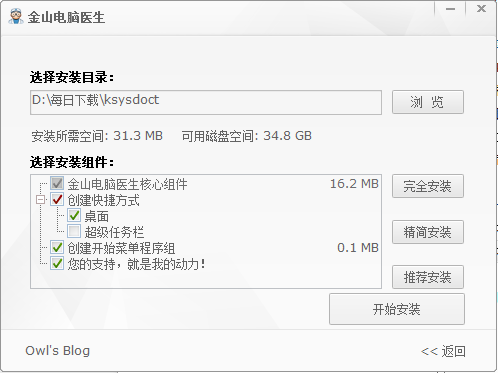Click the doctor mascot app icon
This screenshot has height=373, width=498.
tap(16, 17)
